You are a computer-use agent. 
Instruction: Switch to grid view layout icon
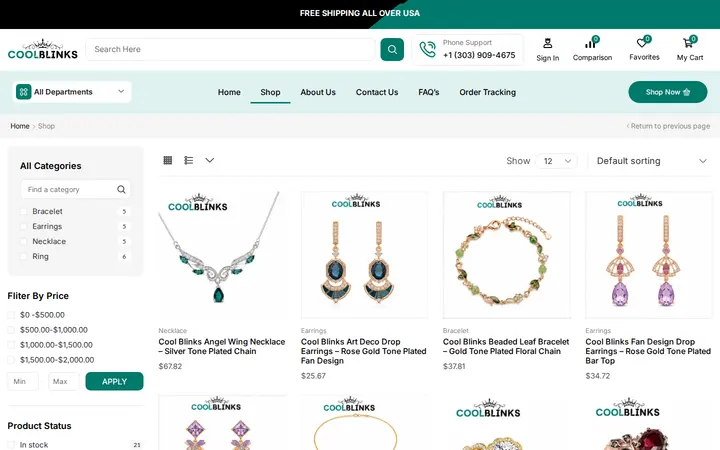168,160
